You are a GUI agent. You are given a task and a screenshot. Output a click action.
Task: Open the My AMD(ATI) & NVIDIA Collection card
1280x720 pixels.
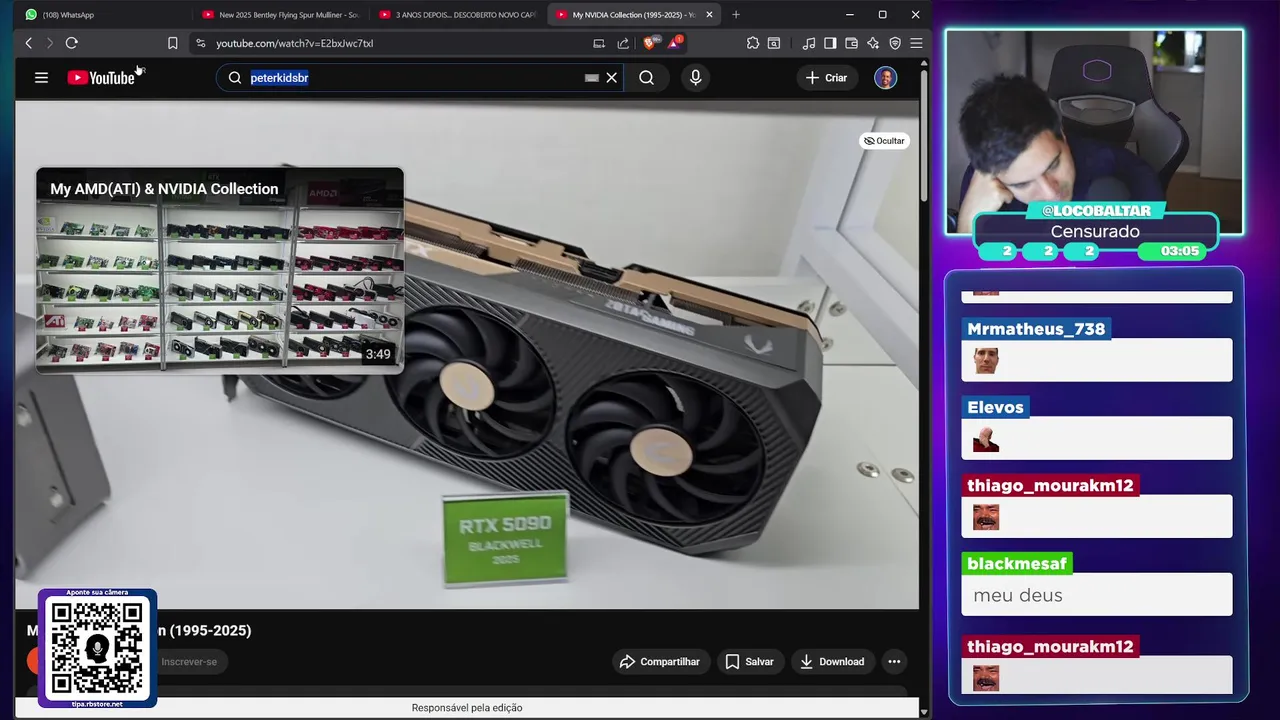(x=220, y=270)
